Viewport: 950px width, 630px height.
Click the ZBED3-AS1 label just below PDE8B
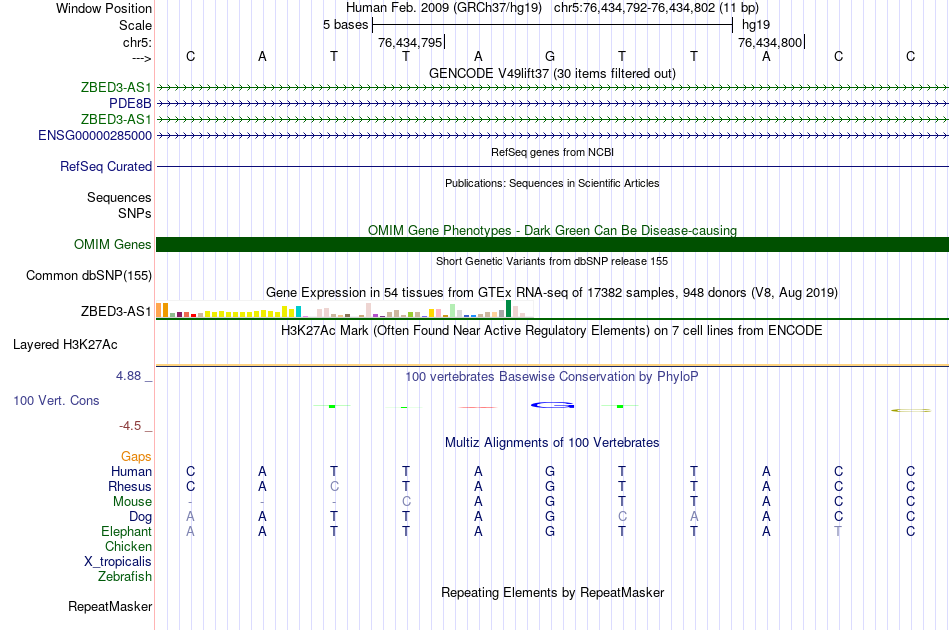click(x=116, y=119)
